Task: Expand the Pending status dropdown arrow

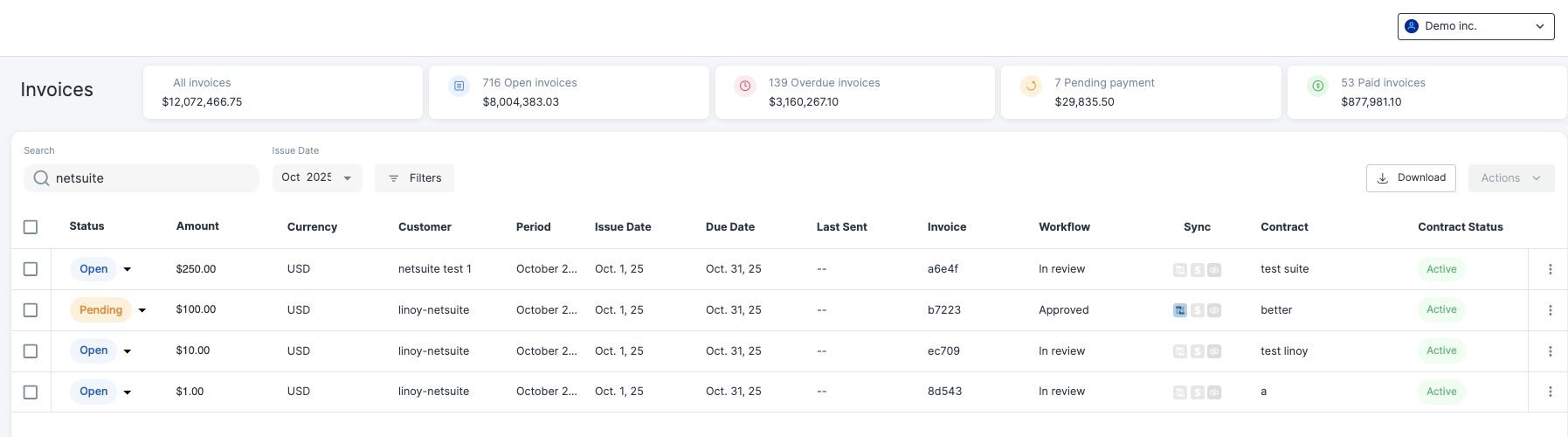Action: tap(142, 310)
